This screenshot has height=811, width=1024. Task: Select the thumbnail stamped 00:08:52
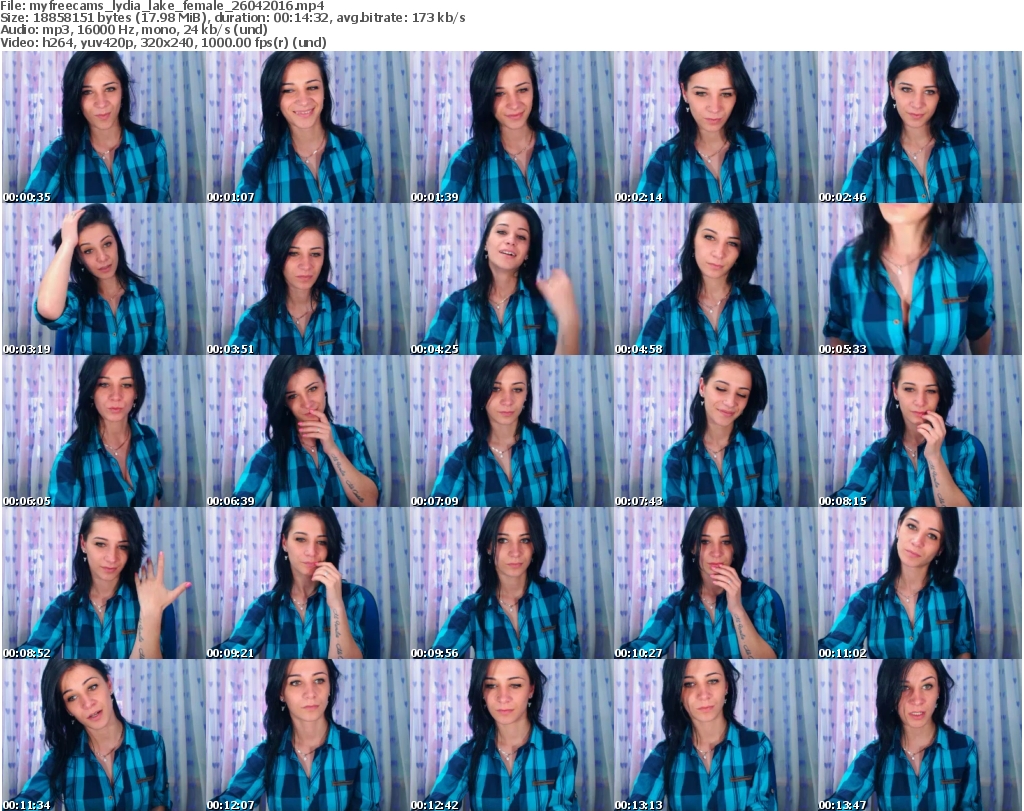103,583
